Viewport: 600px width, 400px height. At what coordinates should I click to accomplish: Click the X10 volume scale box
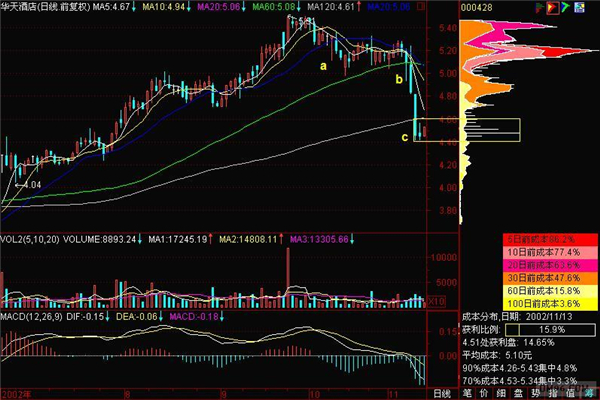[436, 302]
